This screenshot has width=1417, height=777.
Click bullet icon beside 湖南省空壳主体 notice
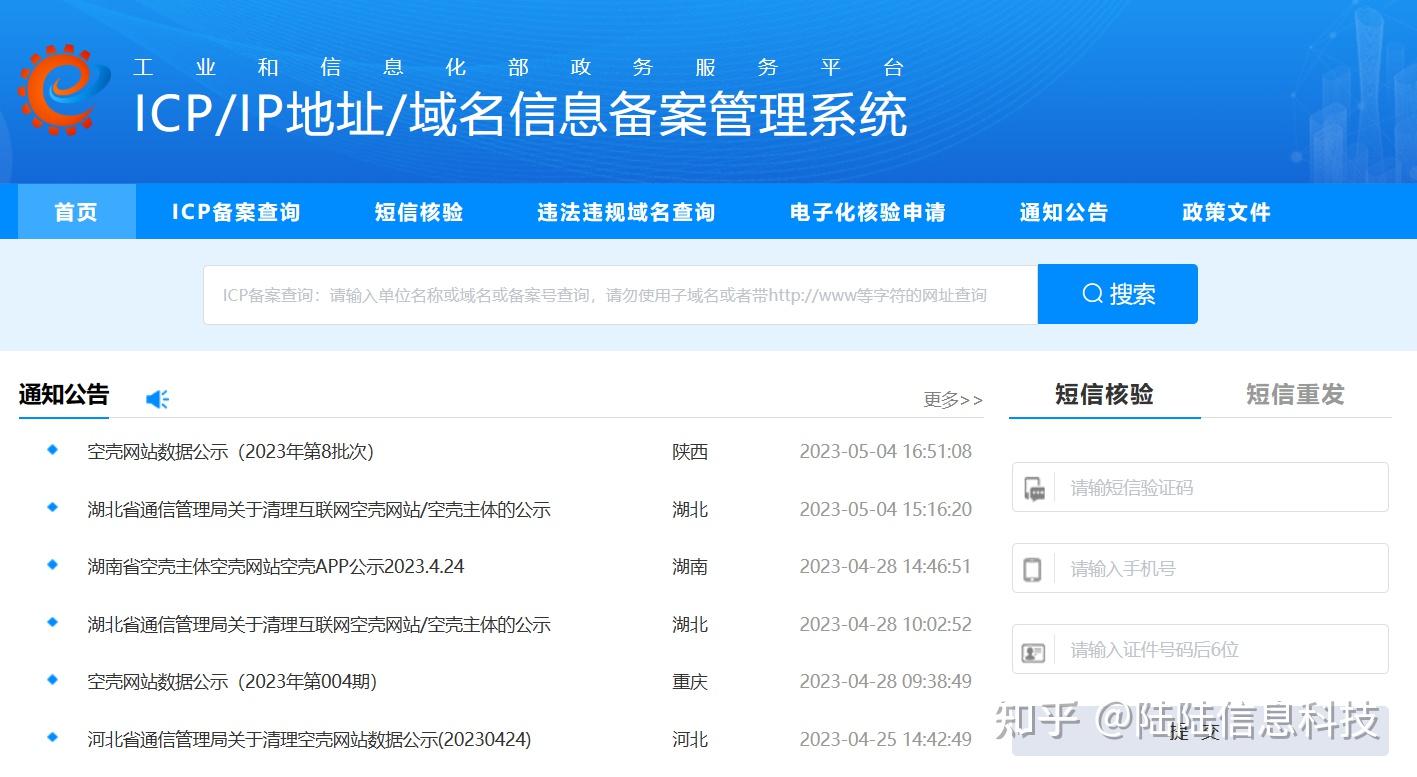(53, 565)
